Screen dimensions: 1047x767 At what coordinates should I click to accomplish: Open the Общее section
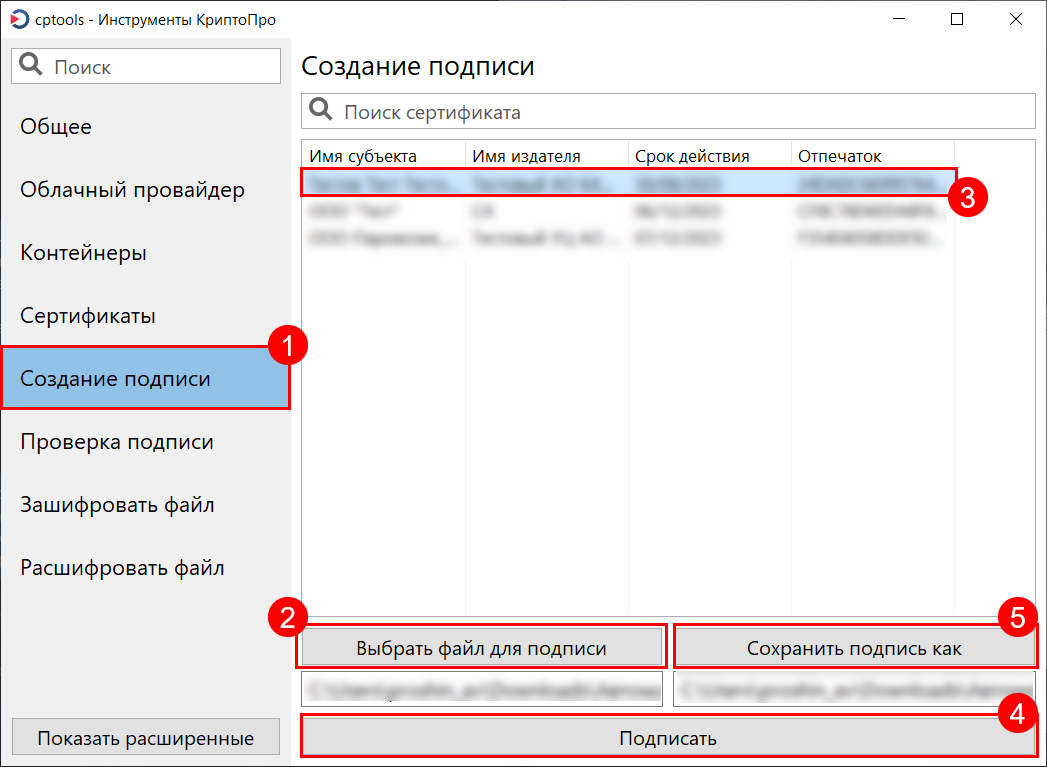point(56,127)
